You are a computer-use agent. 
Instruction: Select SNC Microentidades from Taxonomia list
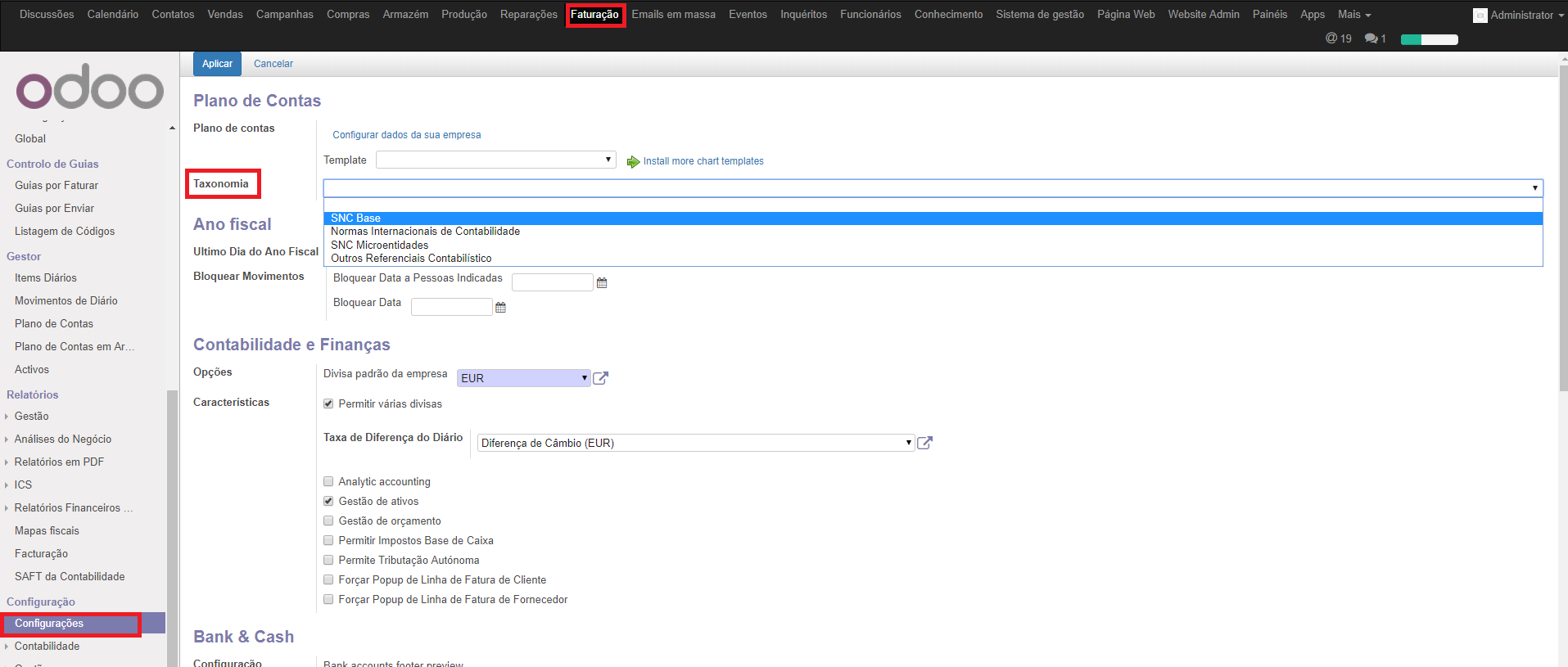click(x=379, y=245)
